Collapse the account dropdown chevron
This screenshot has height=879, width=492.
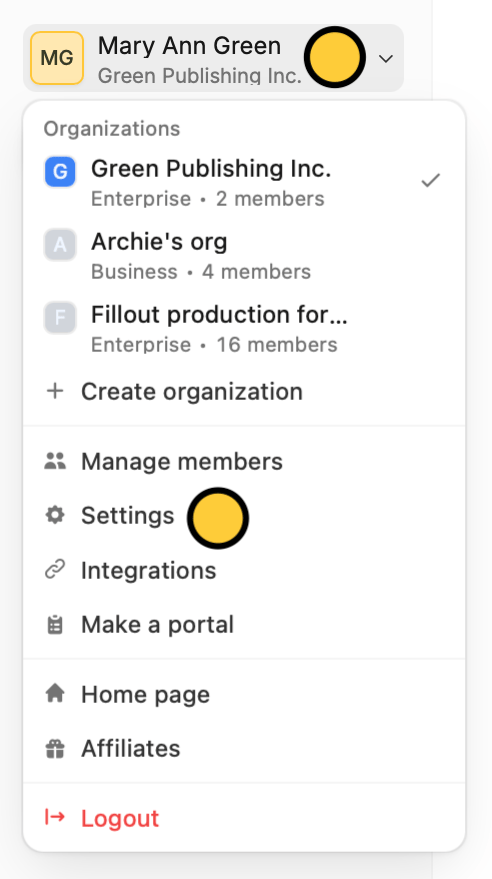(386, 58)
